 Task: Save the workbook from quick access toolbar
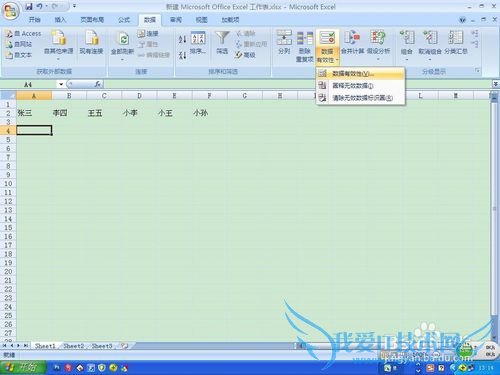coord(29,6)
